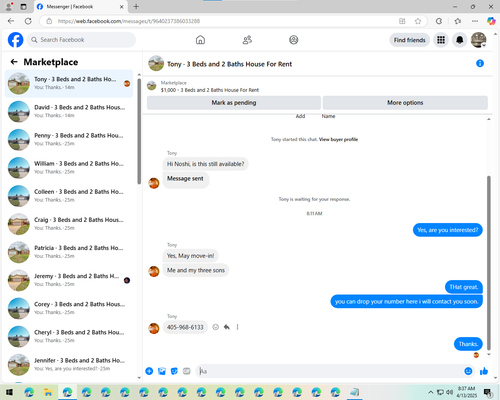
Task: Click the conversation list scrollbar
Action: (x=139, y=131)
